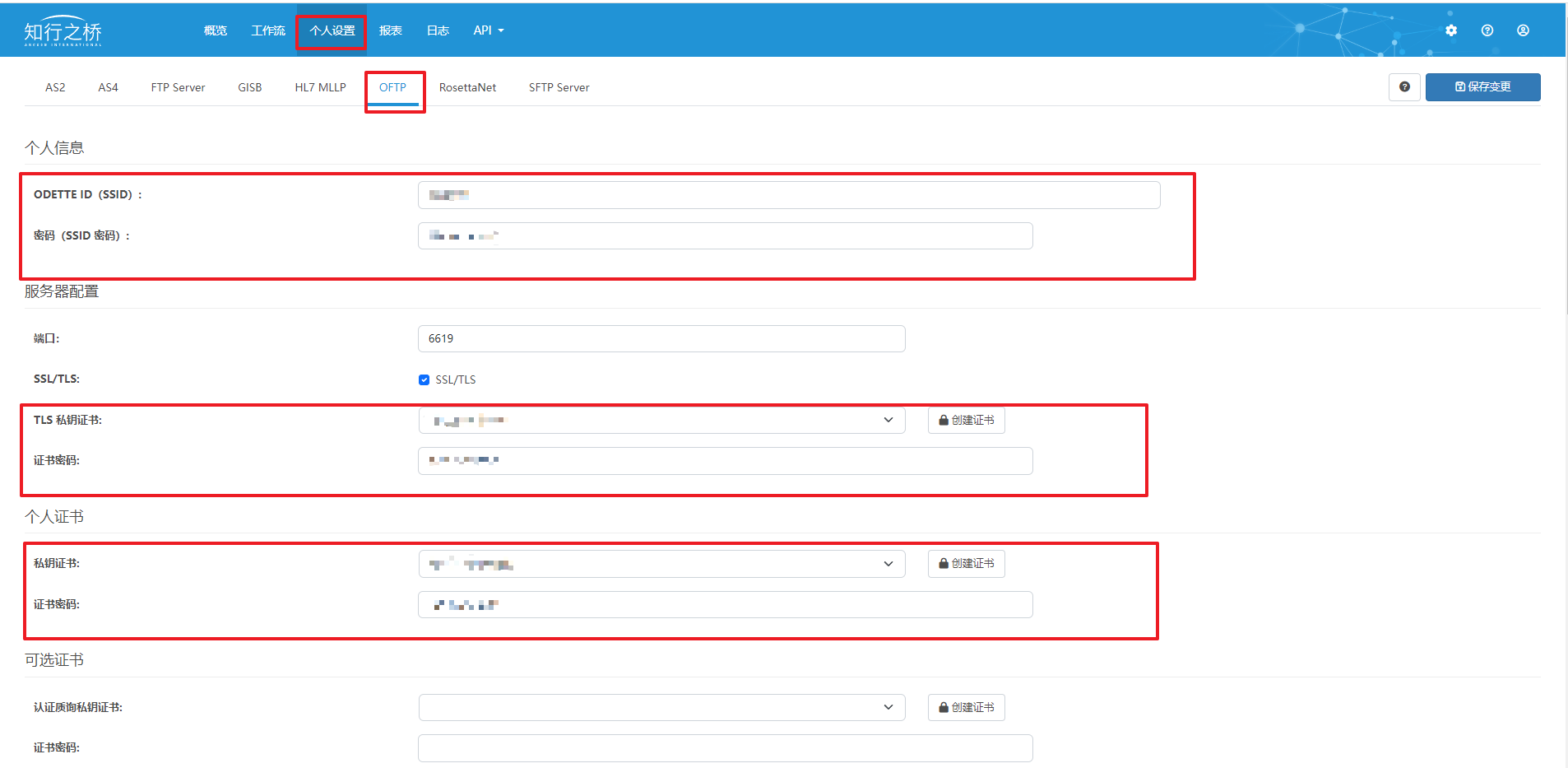Click the 知行之桥 logo
1568x768 pixels.
click(63, 31)
